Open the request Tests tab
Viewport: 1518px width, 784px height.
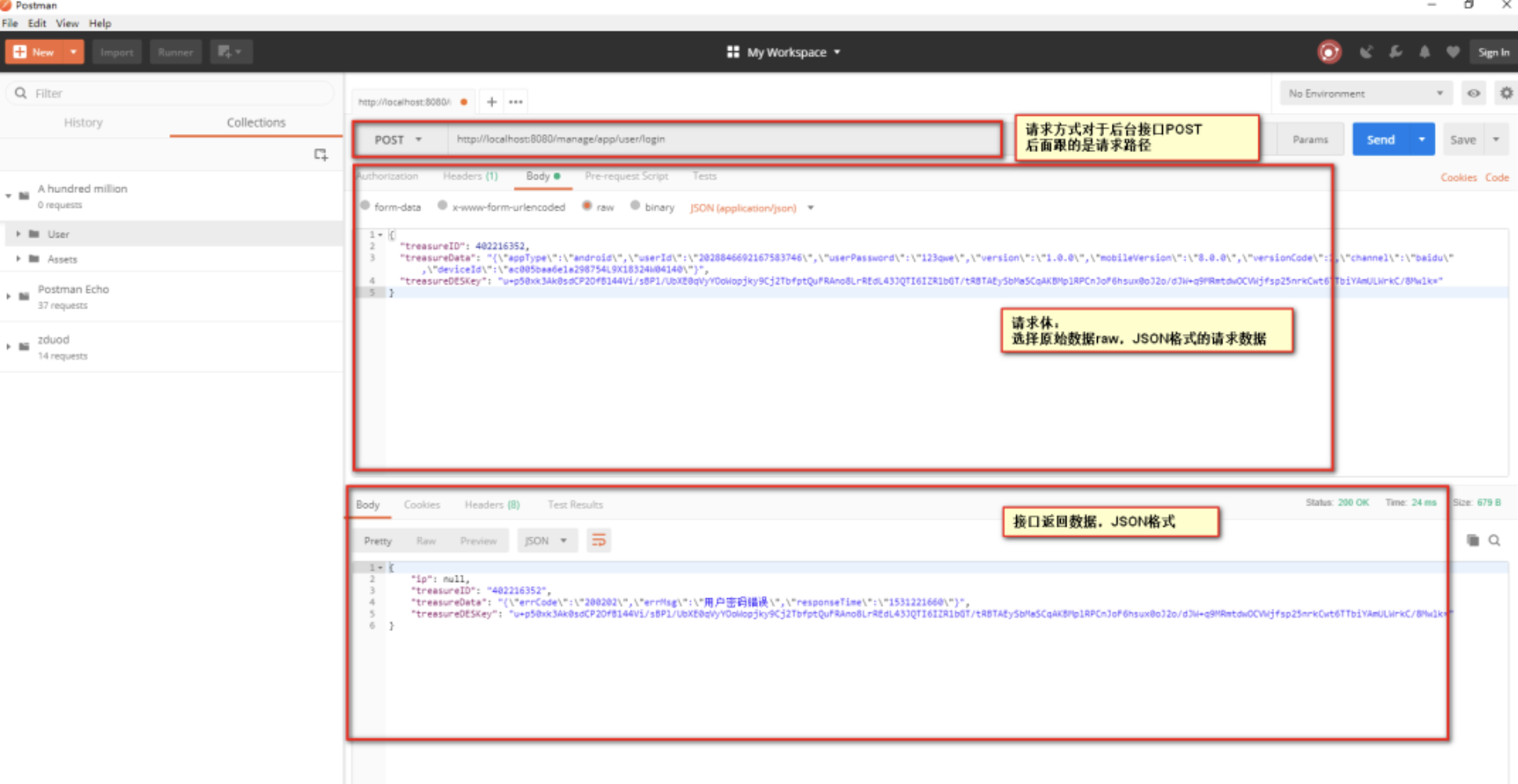point(704,176)
